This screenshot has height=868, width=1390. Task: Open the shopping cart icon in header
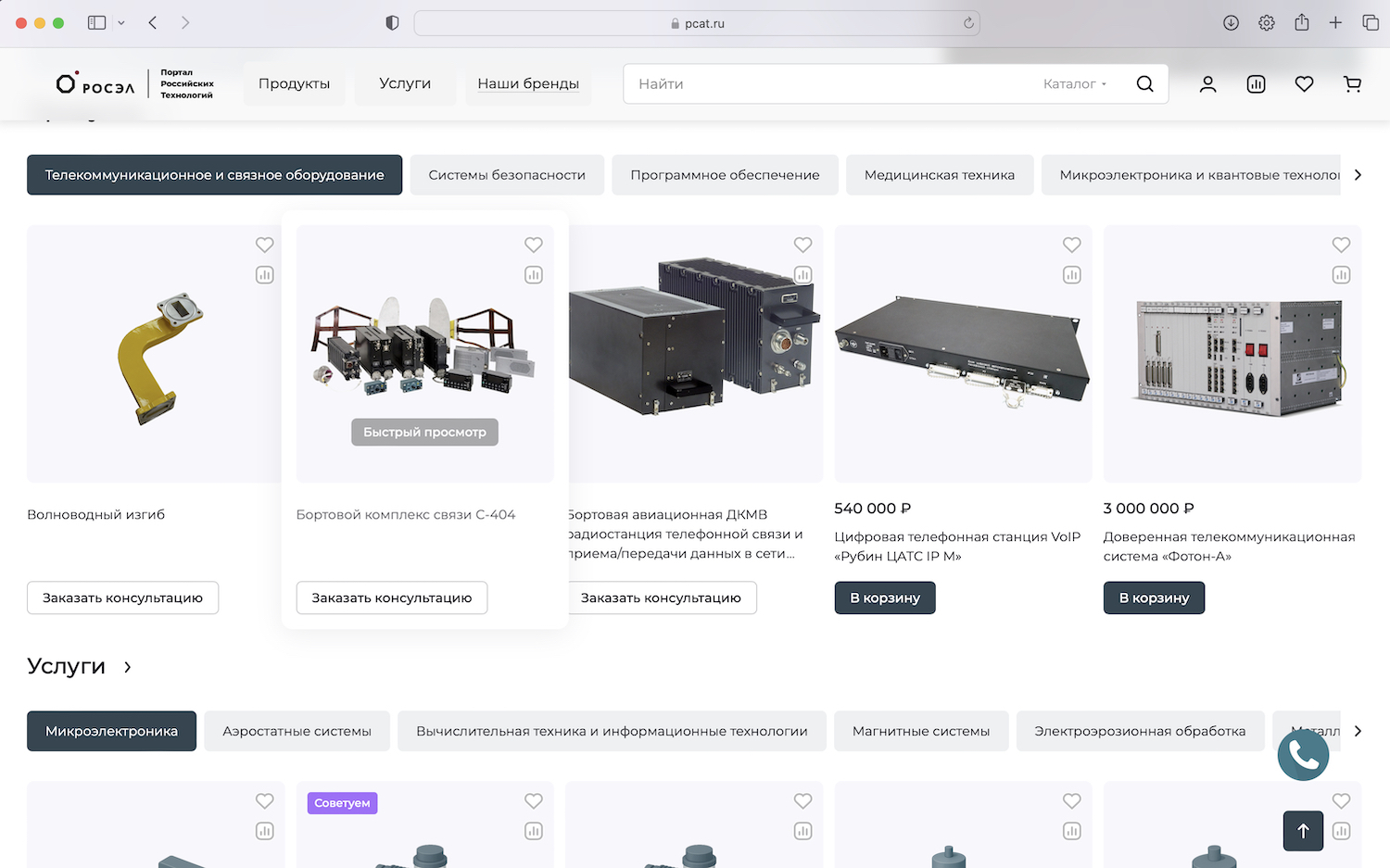1352,84
